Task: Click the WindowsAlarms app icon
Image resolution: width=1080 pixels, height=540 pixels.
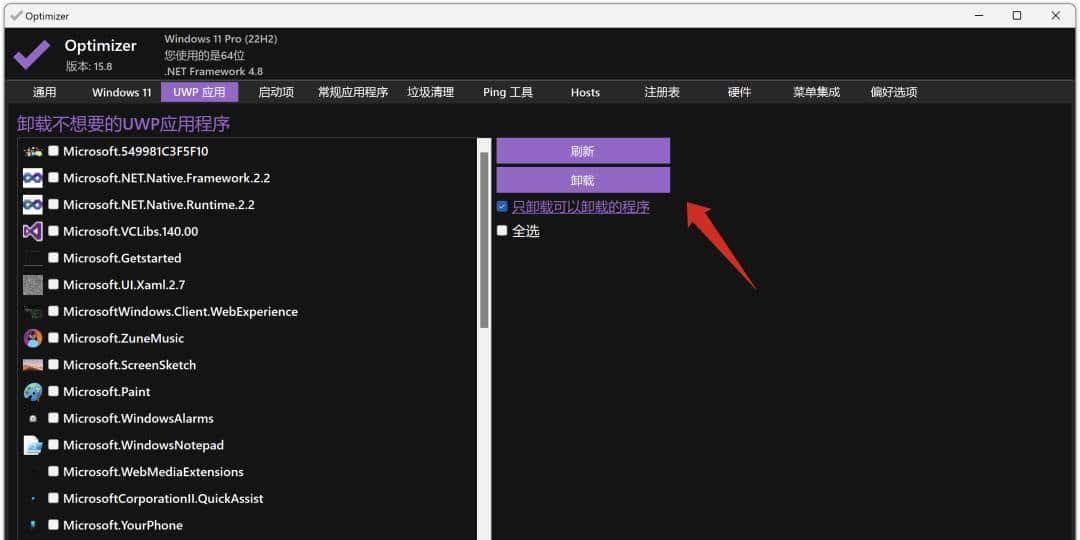Action: (32, 419)
